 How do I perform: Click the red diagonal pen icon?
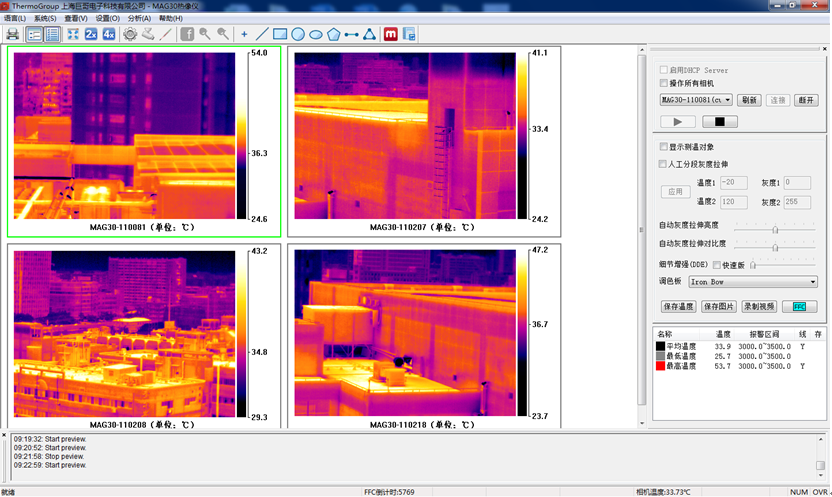pos(166,34)
